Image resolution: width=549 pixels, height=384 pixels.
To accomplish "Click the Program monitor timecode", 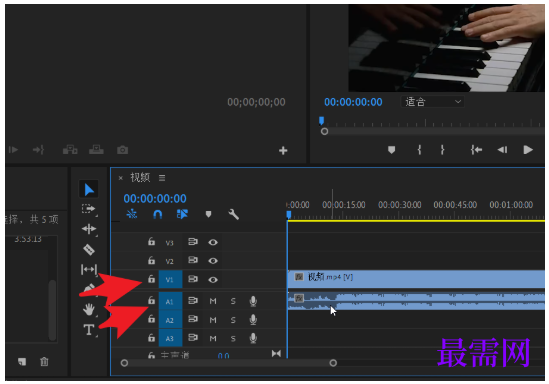I will click(x=353, y=102).
